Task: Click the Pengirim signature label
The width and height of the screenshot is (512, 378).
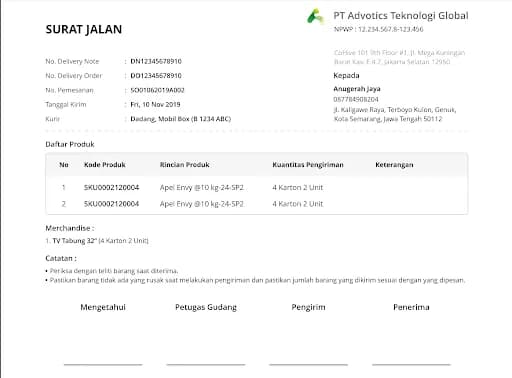Action: 308,307
